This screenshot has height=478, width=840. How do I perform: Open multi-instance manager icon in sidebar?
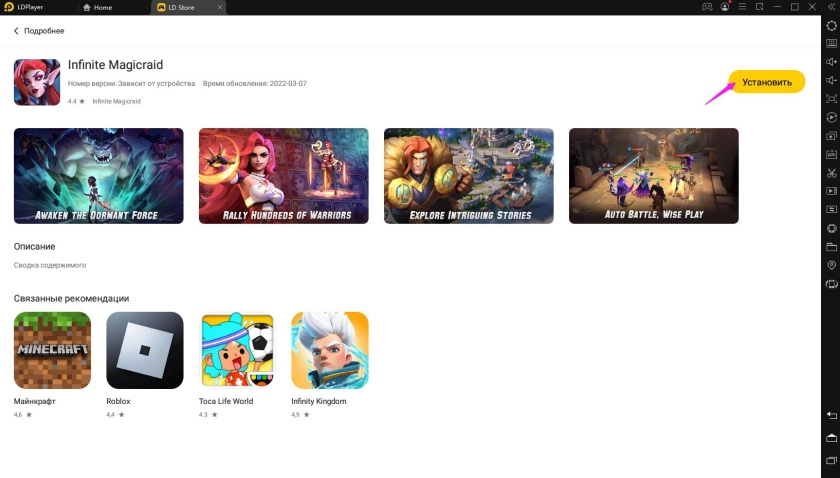pos(831,136)
